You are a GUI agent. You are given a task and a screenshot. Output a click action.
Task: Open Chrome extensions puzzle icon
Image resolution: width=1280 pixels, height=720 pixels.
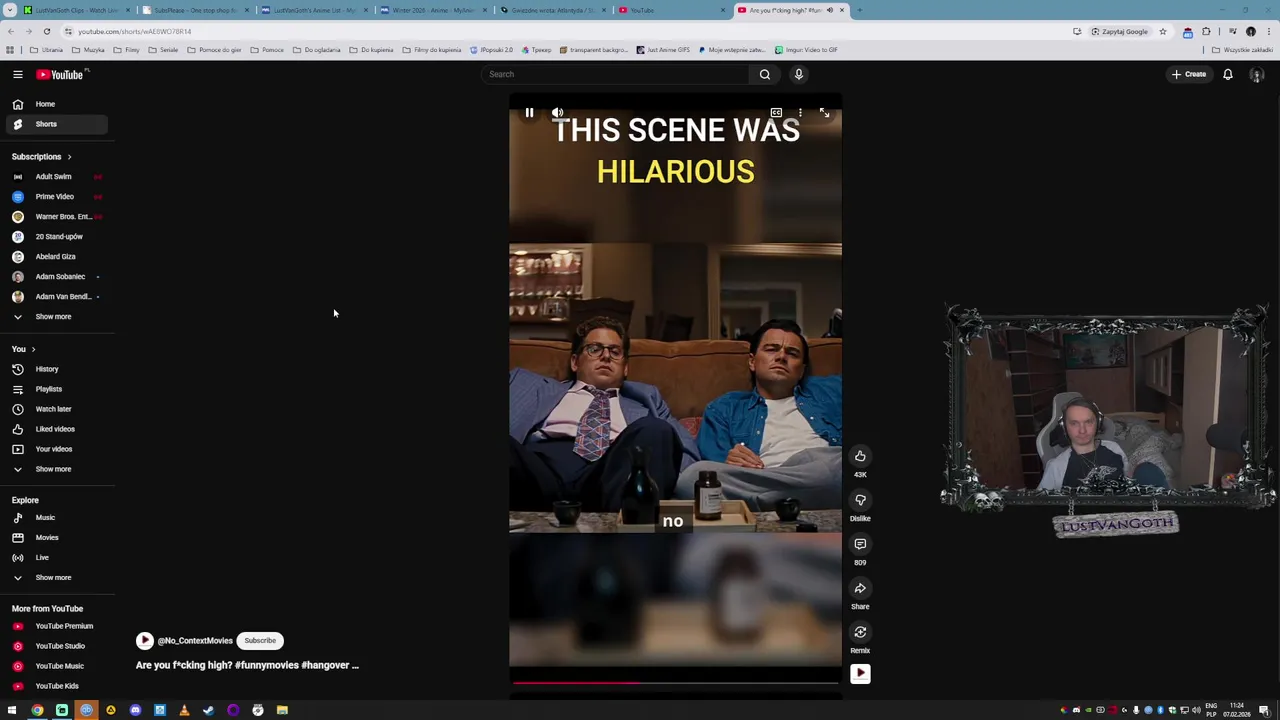[x=1206, y=31]
